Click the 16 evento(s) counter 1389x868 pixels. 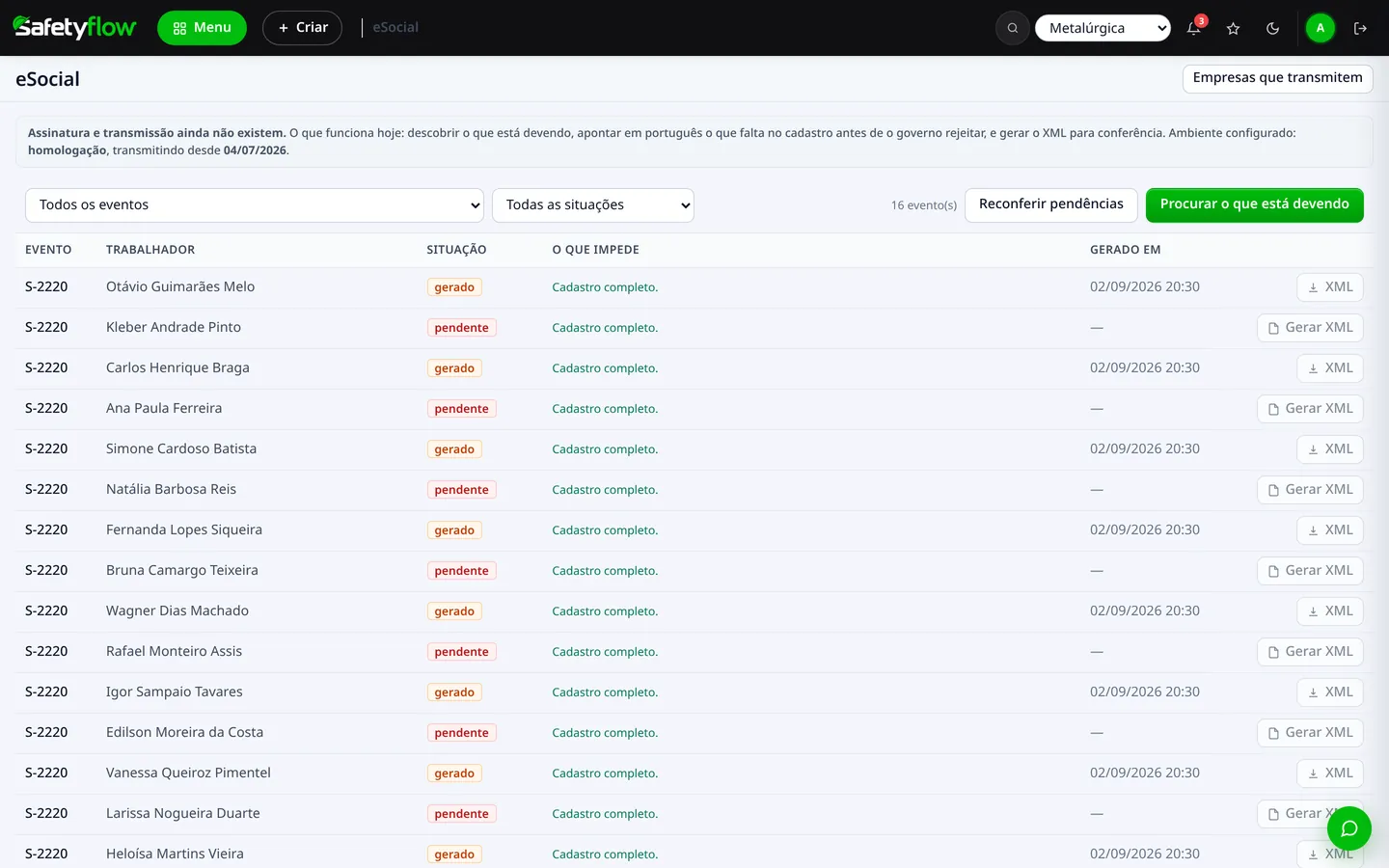923,205
